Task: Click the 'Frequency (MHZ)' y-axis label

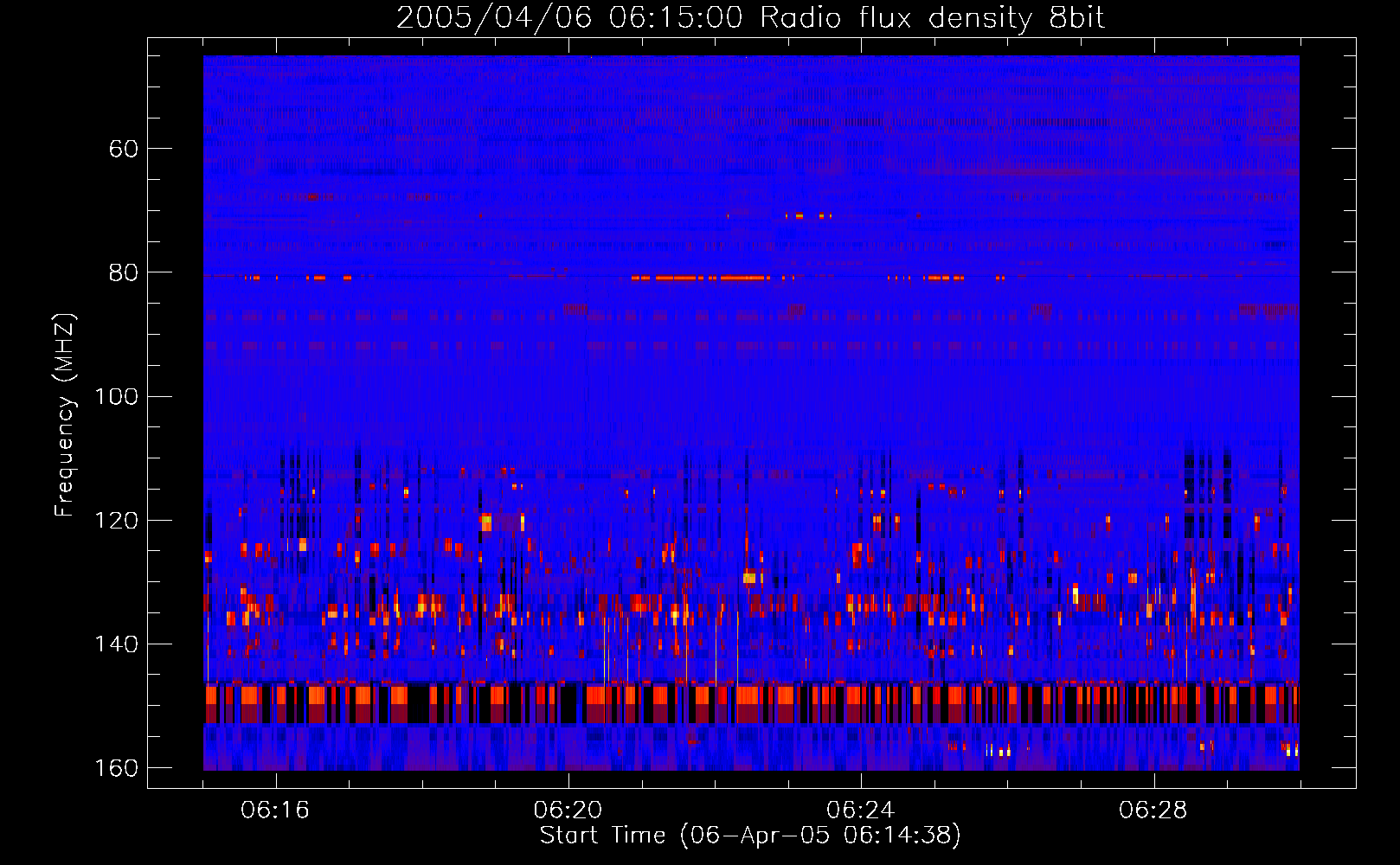Action: [65, 414]
